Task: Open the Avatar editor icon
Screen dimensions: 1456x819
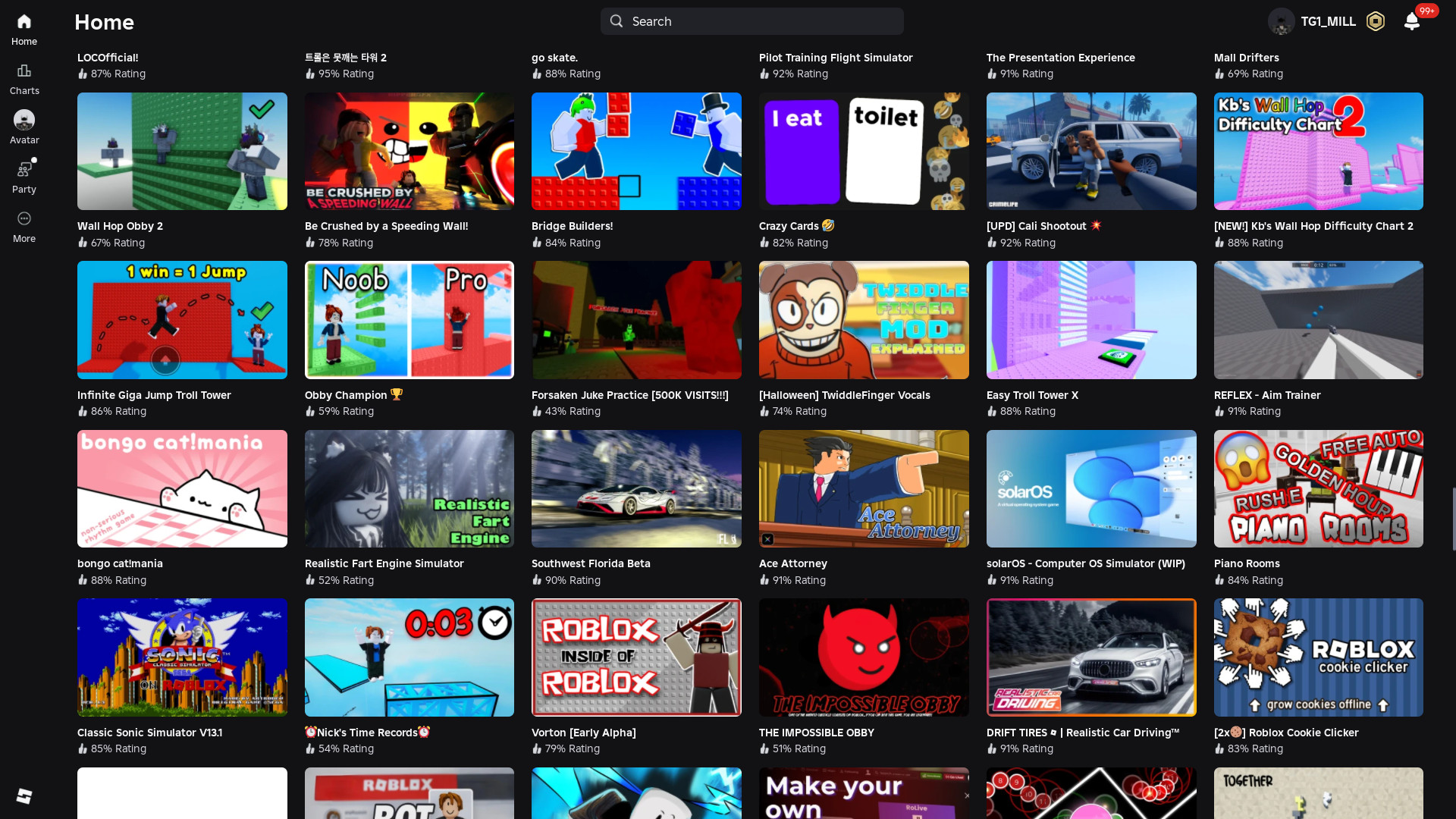Action: [x=24, y=120]
